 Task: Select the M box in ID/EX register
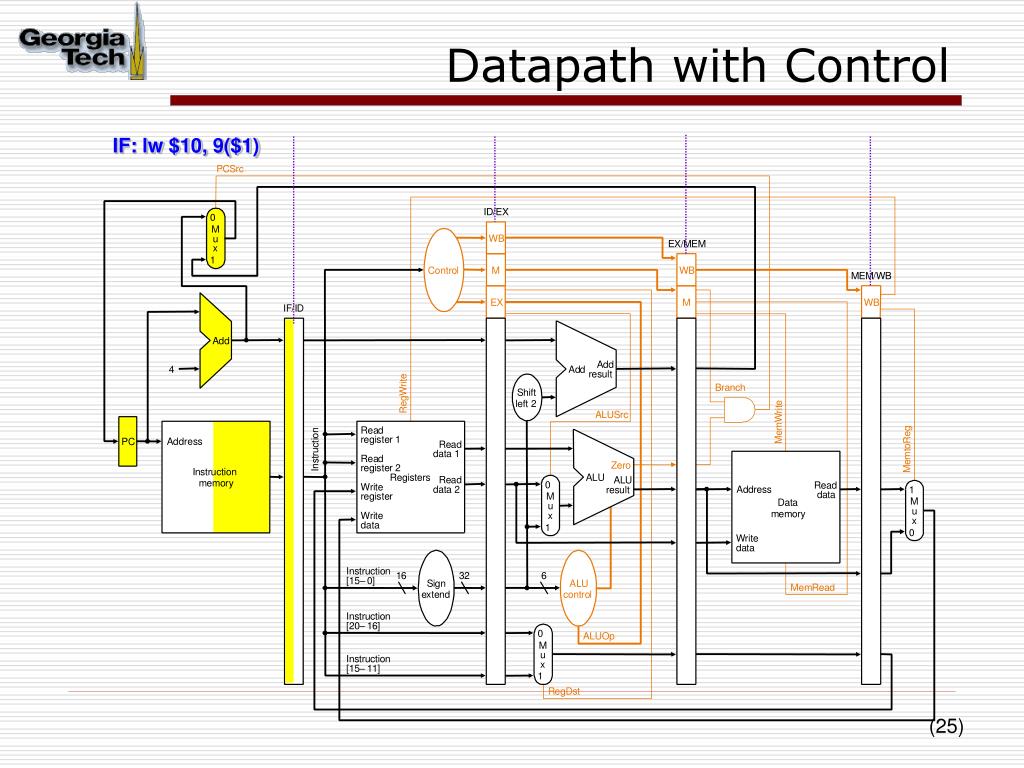[496, 270]
